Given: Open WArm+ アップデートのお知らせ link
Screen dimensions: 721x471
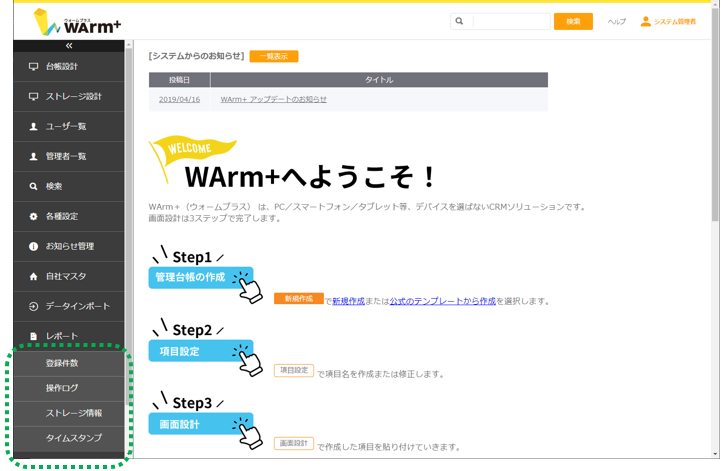Looking at the screenshot, I should coord(274,99).
